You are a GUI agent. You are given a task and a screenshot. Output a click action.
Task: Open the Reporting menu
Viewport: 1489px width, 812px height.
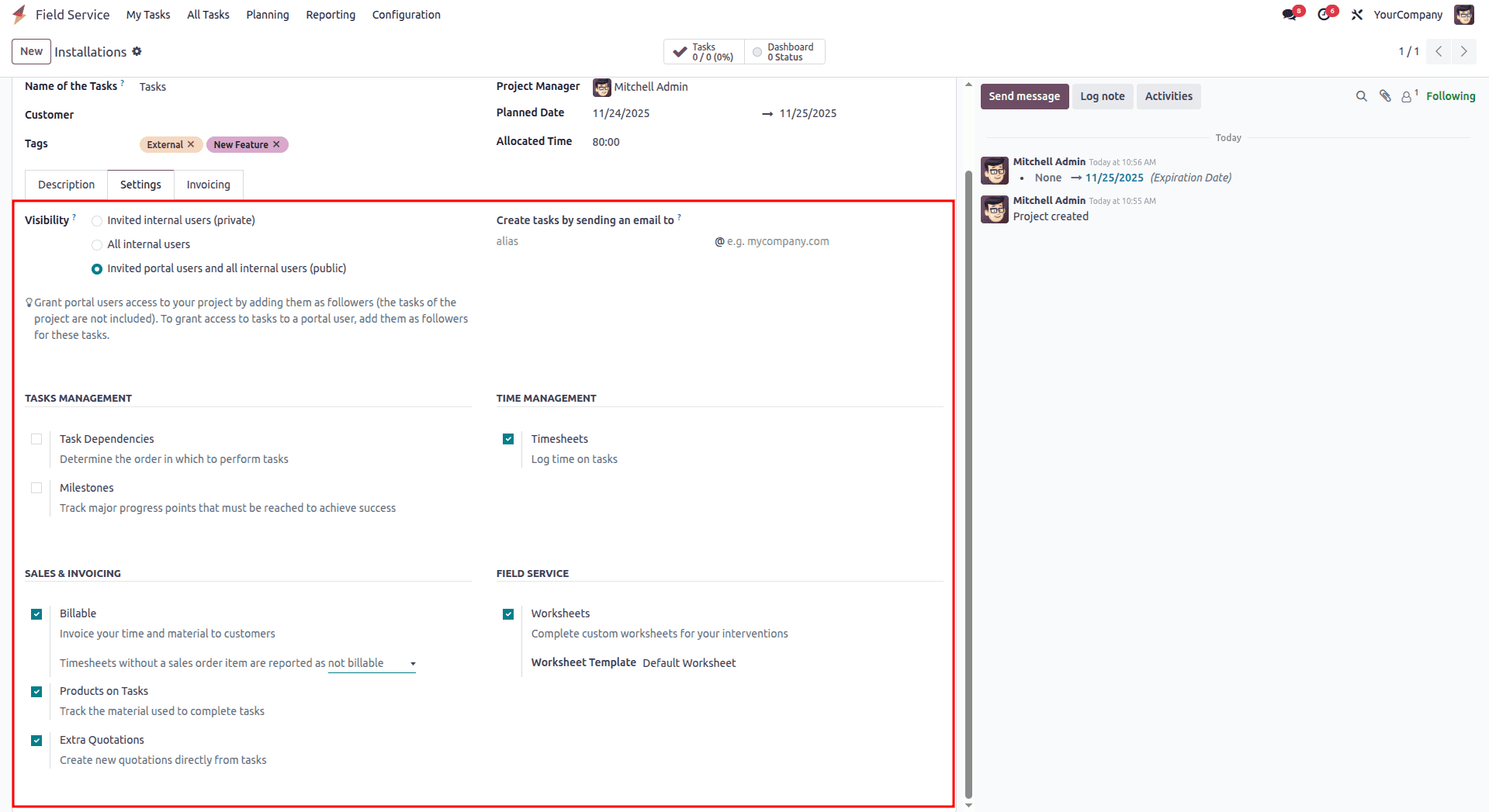click(330, 14)
